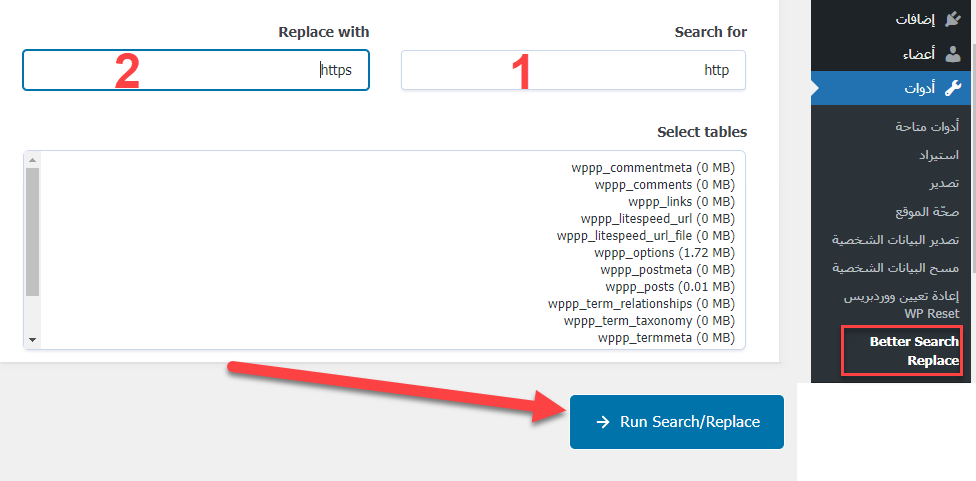
Task: Click the tools wrench icon
Action: pos(951,88)
